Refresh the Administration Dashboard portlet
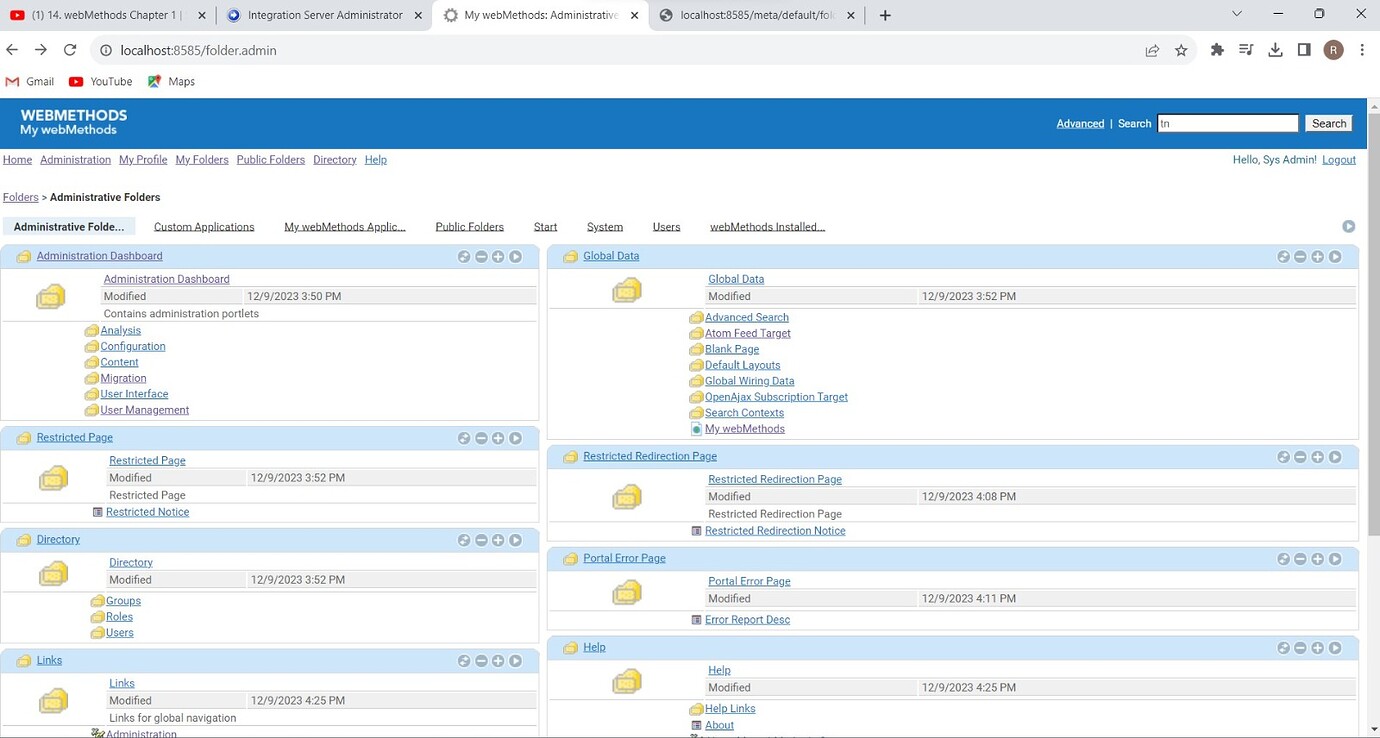 [x=464, y=257]
